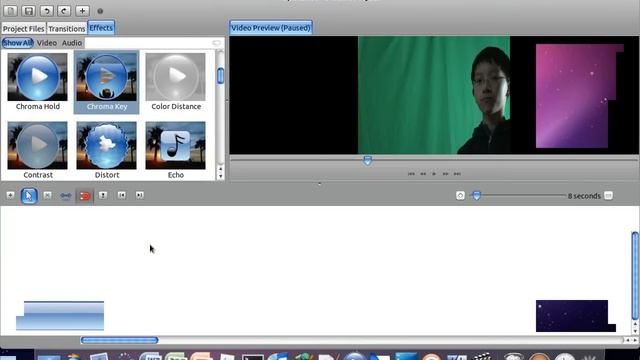
Task: Pick the Color Distance effect
Action: click(x=176, y=82)
